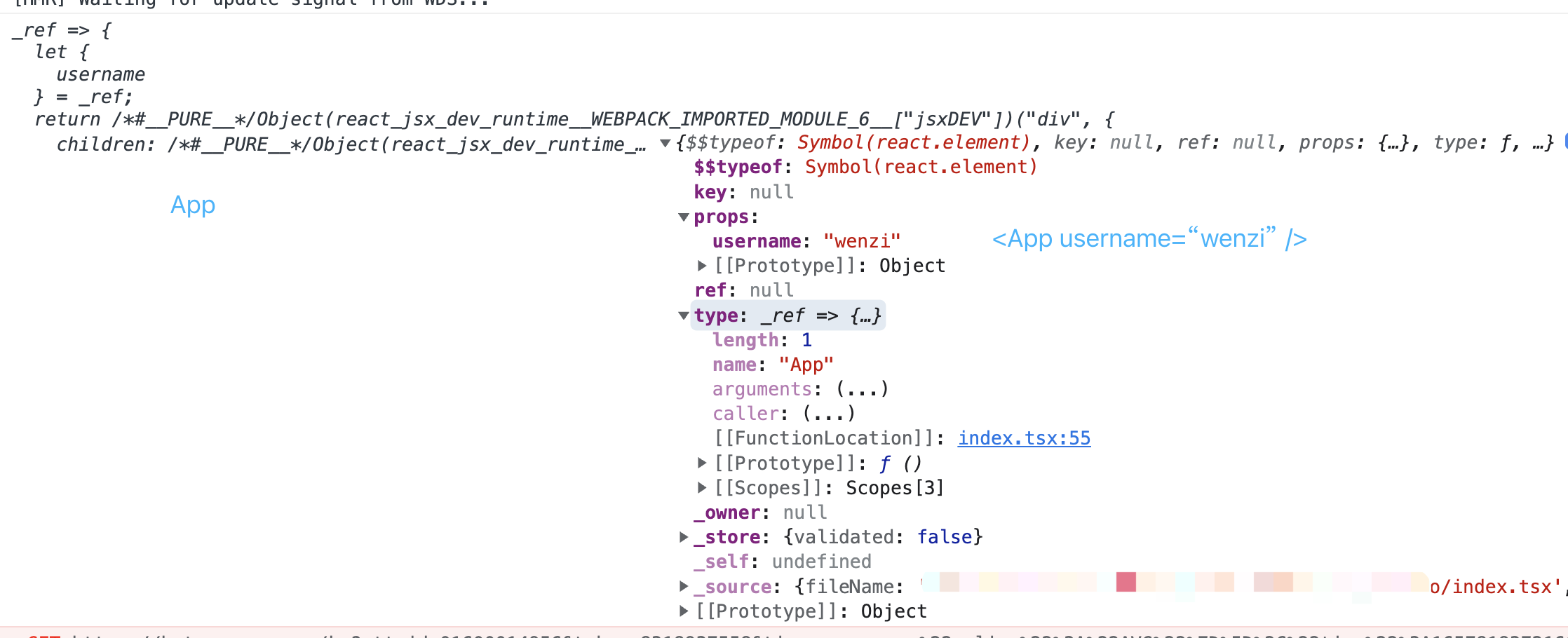Screen dimensions: 1568x638
Task: Expand the _source fileName property
Action: tap(684, 586)
